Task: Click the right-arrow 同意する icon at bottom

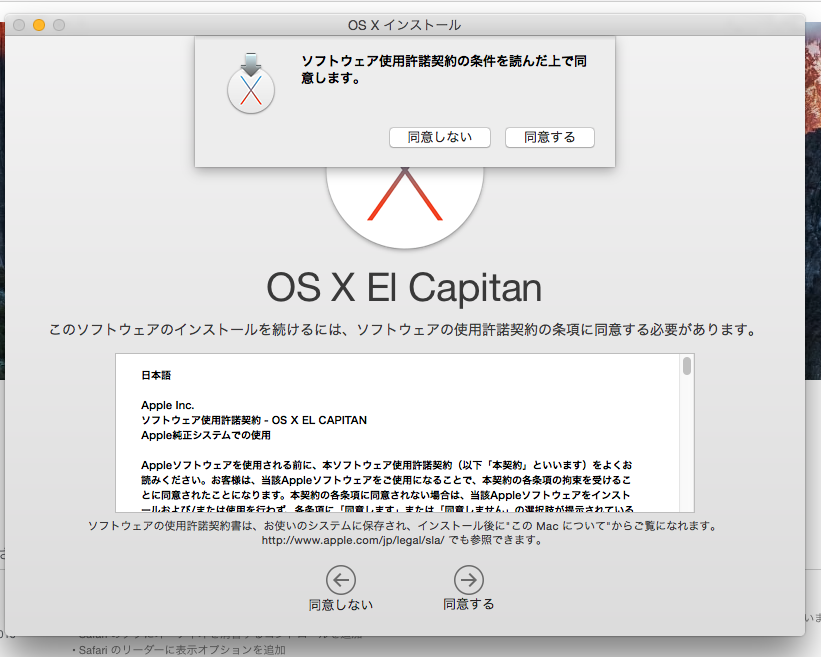Action: (x=469, y=580)
